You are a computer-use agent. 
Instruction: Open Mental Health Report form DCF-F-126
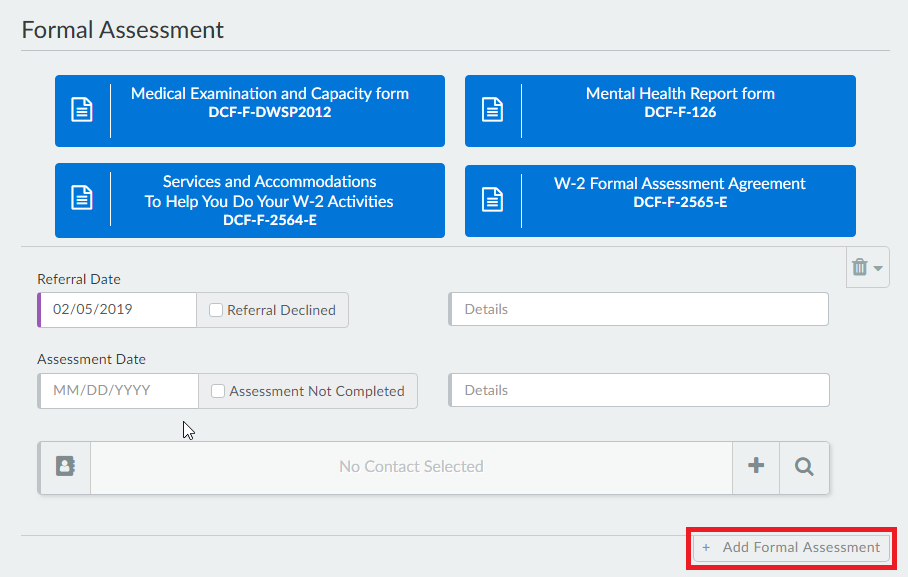click(x=680, y=102)
